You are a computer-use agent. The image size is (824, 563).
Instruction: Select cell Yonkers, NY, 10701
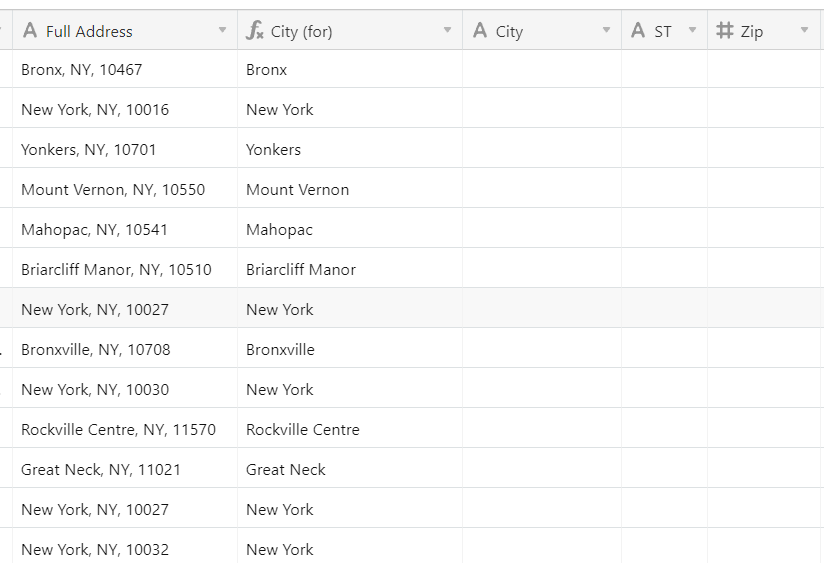(125, 149)
